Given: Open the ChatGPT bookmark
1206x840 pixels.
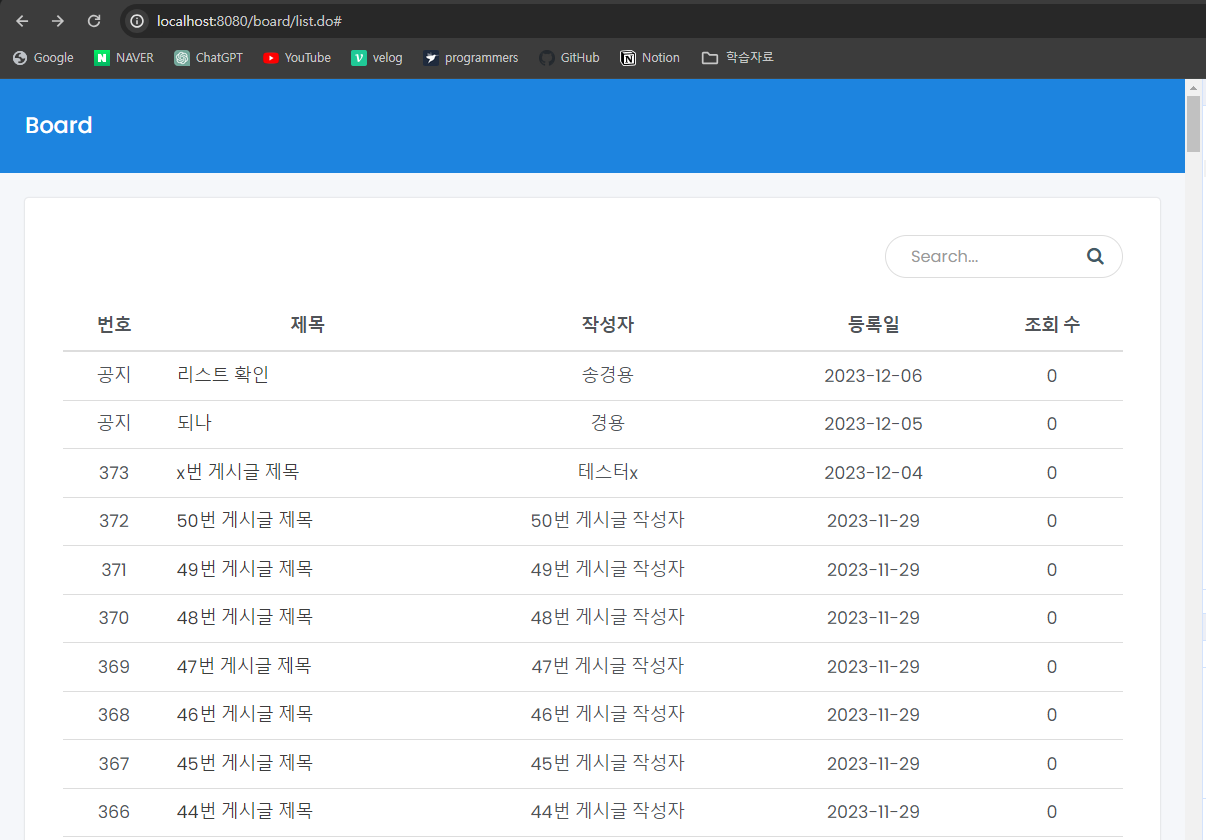Looking at the screenshot, I should pos(208,58).
